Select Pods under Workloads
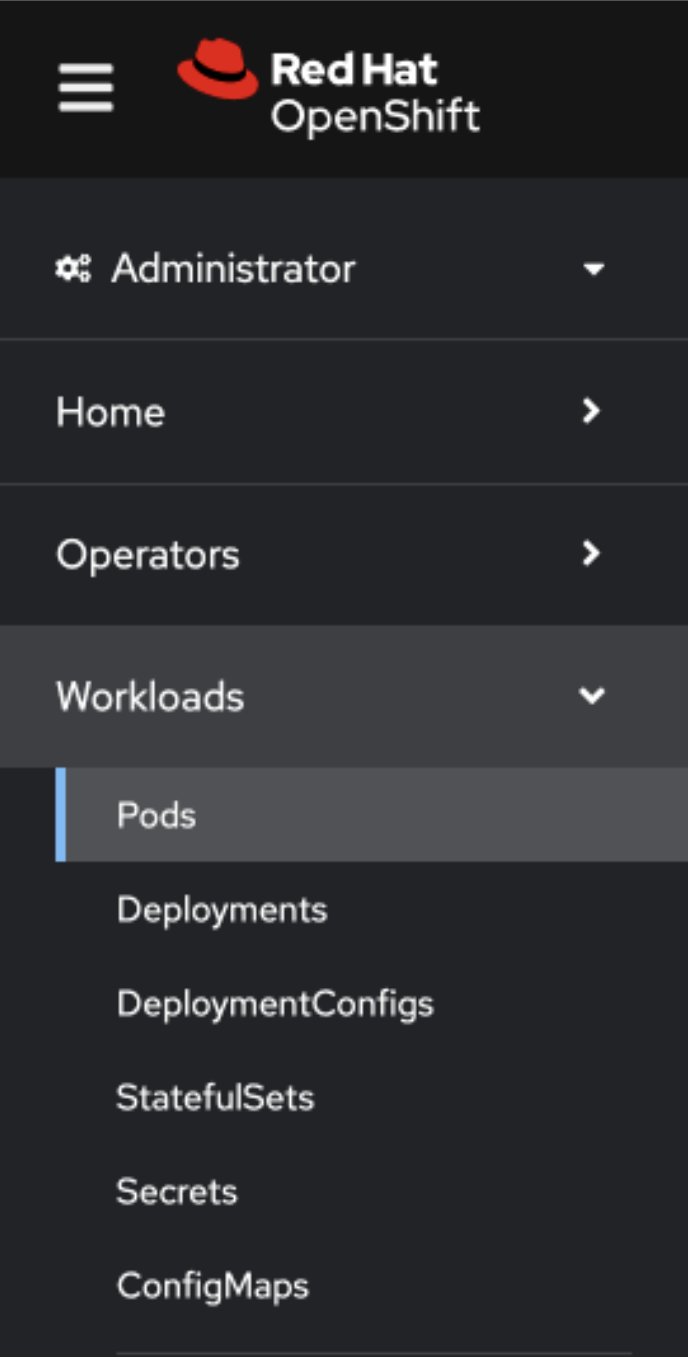Screen dimensions: 692x1362 coord(372,815)
